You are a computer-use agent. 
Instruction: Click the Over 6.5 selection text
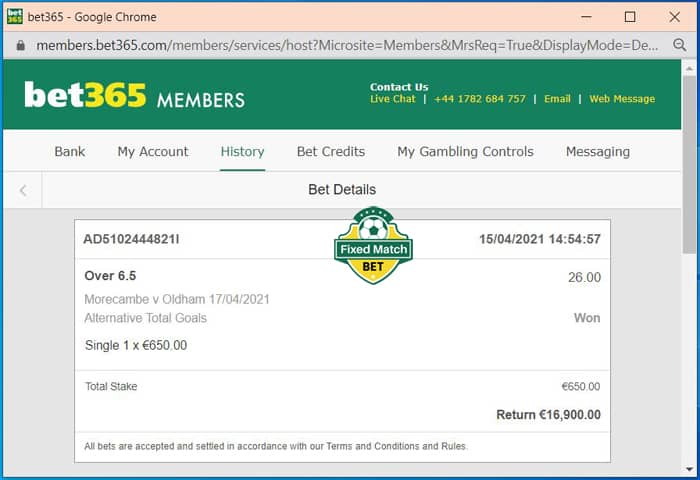pos(110,276)
